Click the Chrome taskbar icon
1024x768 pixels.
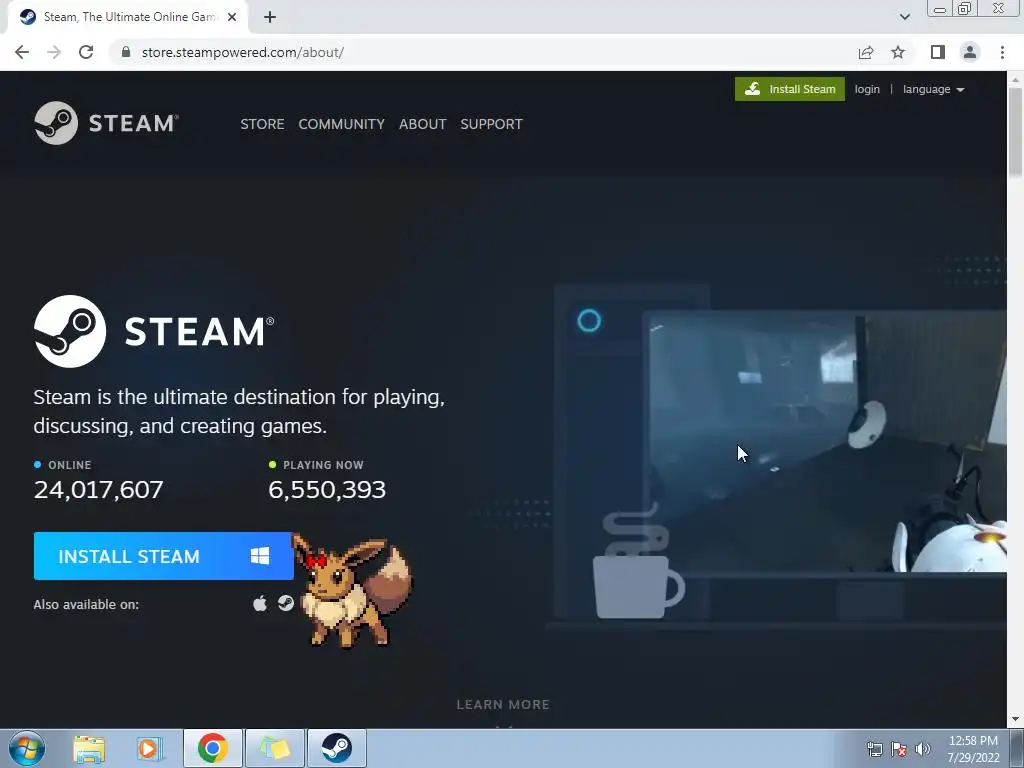point(212,748)
